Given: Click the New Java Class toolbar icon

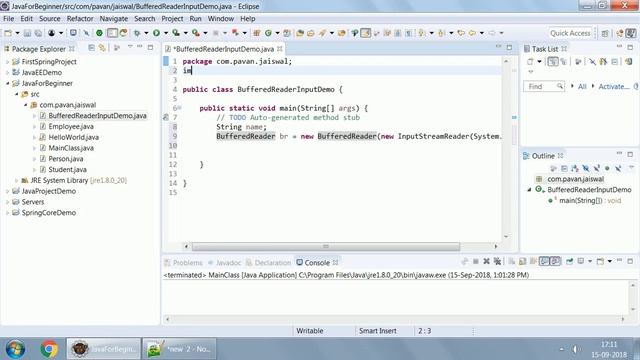Looking at the screenshot, I should (x=268, y=33).
